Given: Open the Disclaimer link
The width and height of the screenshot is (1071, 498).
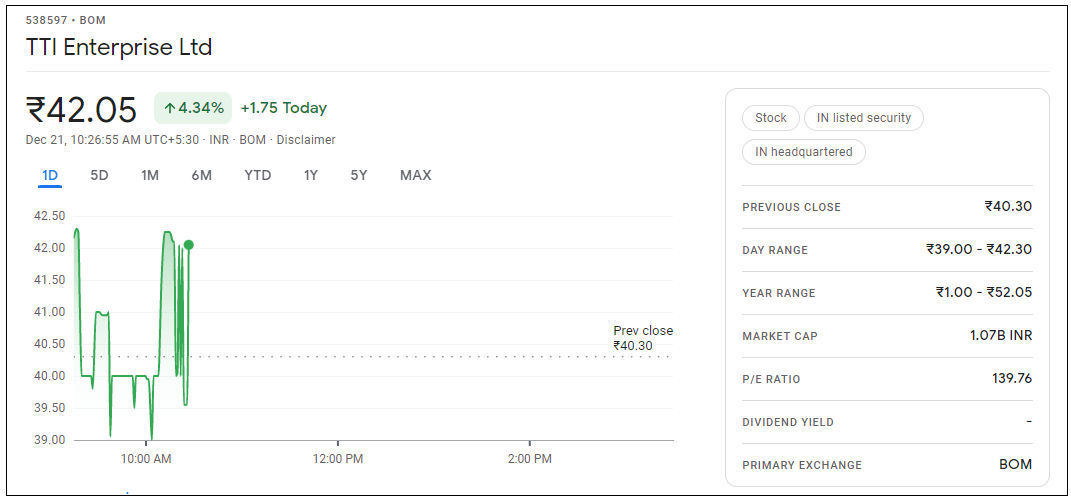Looking at the screenshot, I should coord(306,140).
